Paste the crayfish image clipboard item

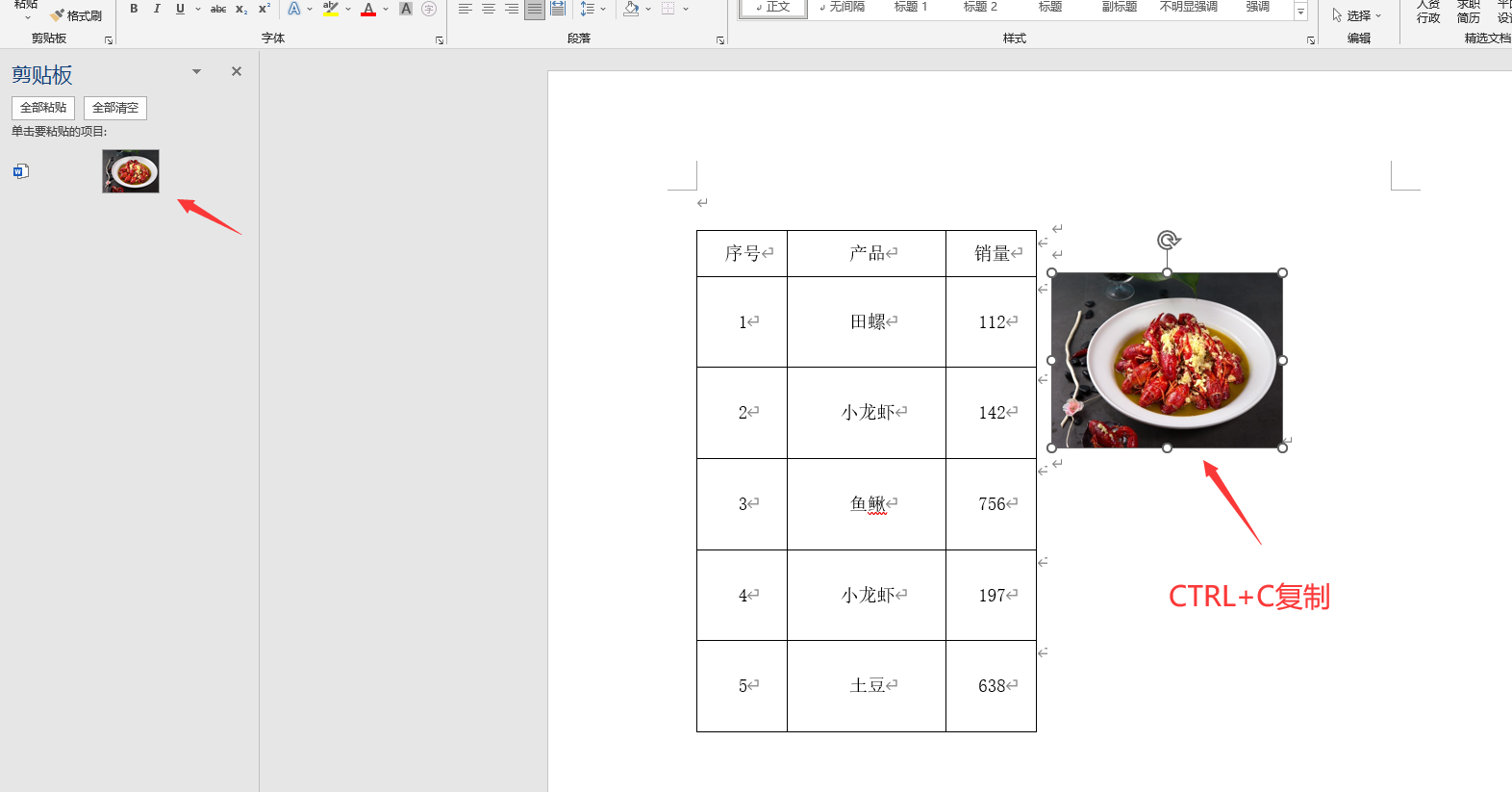pos(131,171)
